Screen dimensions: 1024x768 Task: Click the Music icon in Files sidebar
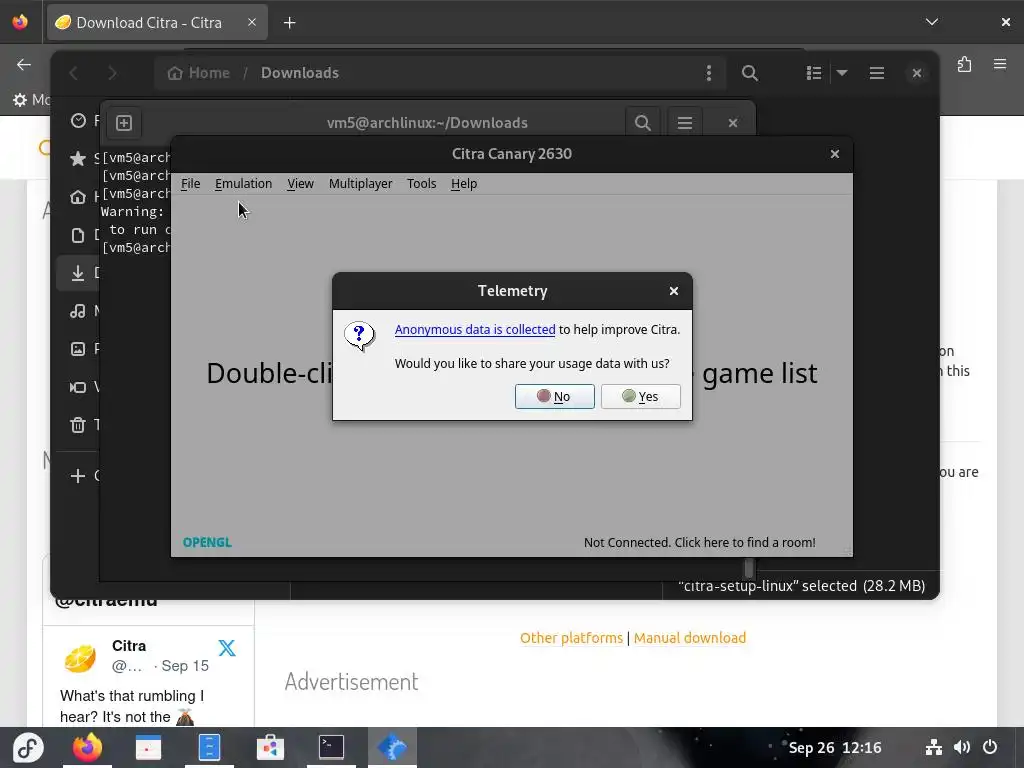click(78, 311)
